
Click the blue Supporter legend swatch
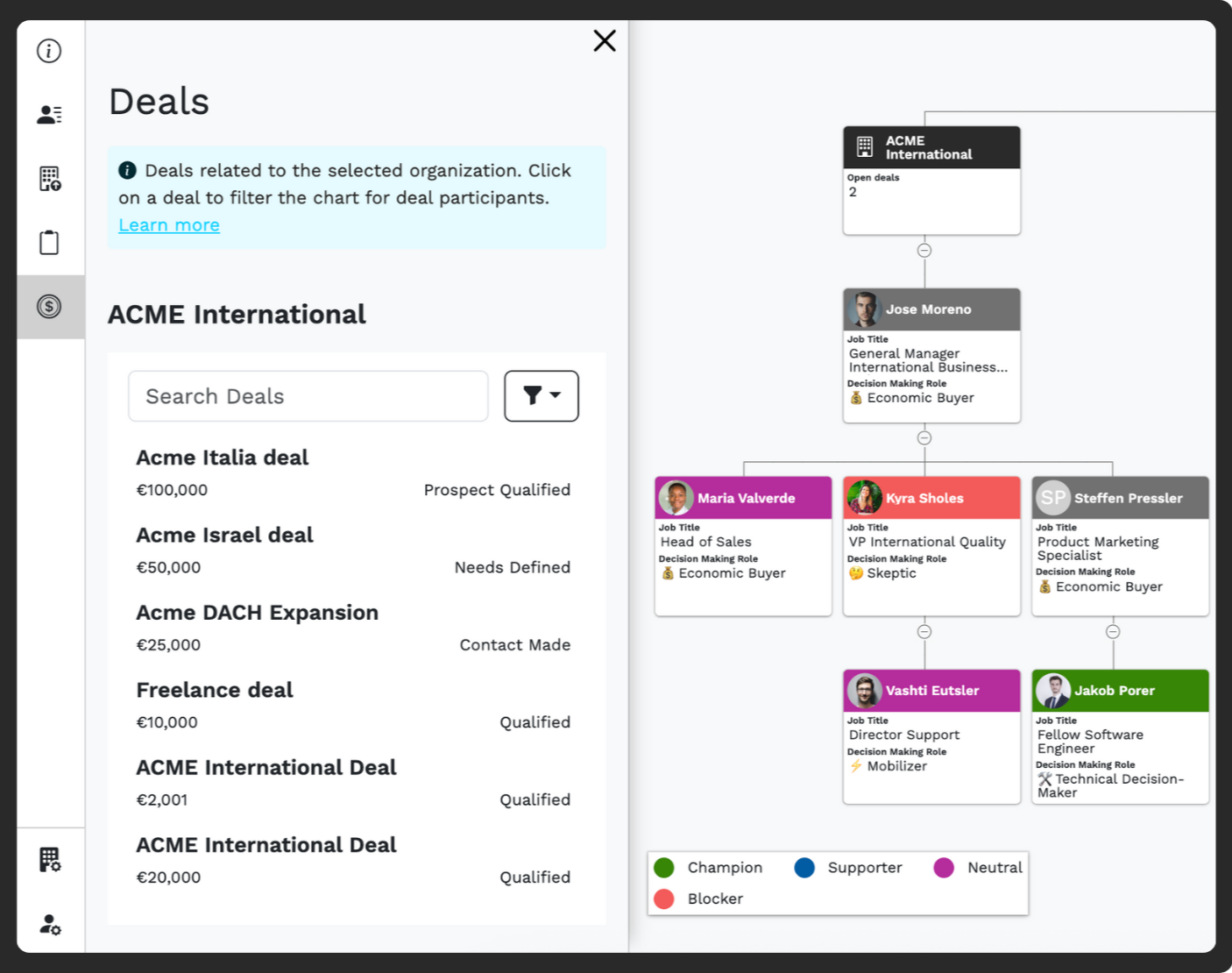804,868
